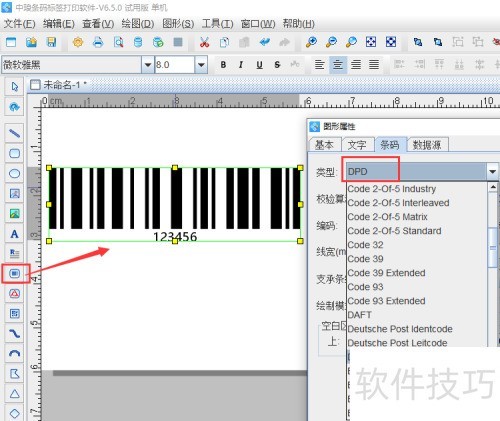Expand the font size dropdown
Image resolution: width=500 pixels, height=421 pixels.
[x=201, y=65]
